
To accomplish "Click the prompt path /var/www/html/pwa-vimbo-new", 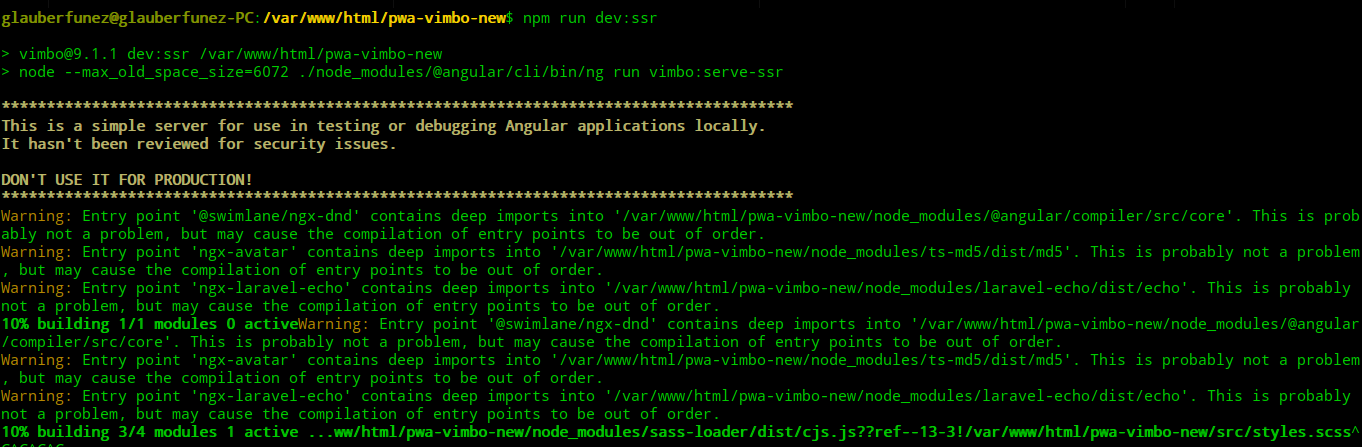I will point(385,18).
